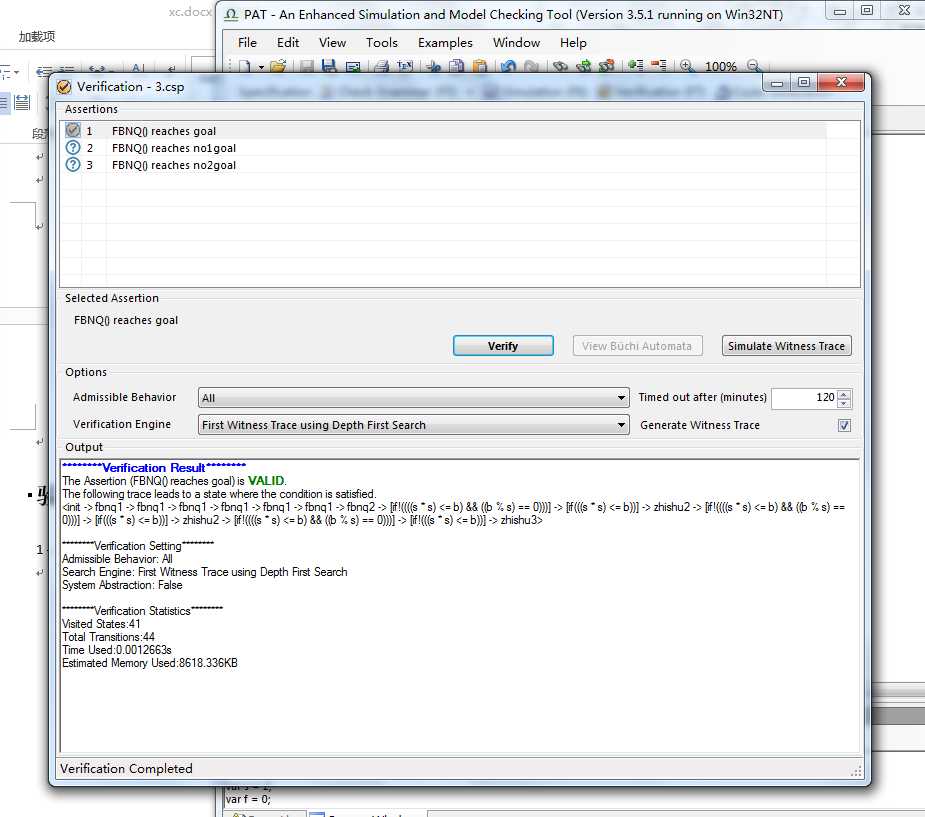Click the Estimated Memory Used line
This screenshot has width=925, height=817.
coord(150,663)
